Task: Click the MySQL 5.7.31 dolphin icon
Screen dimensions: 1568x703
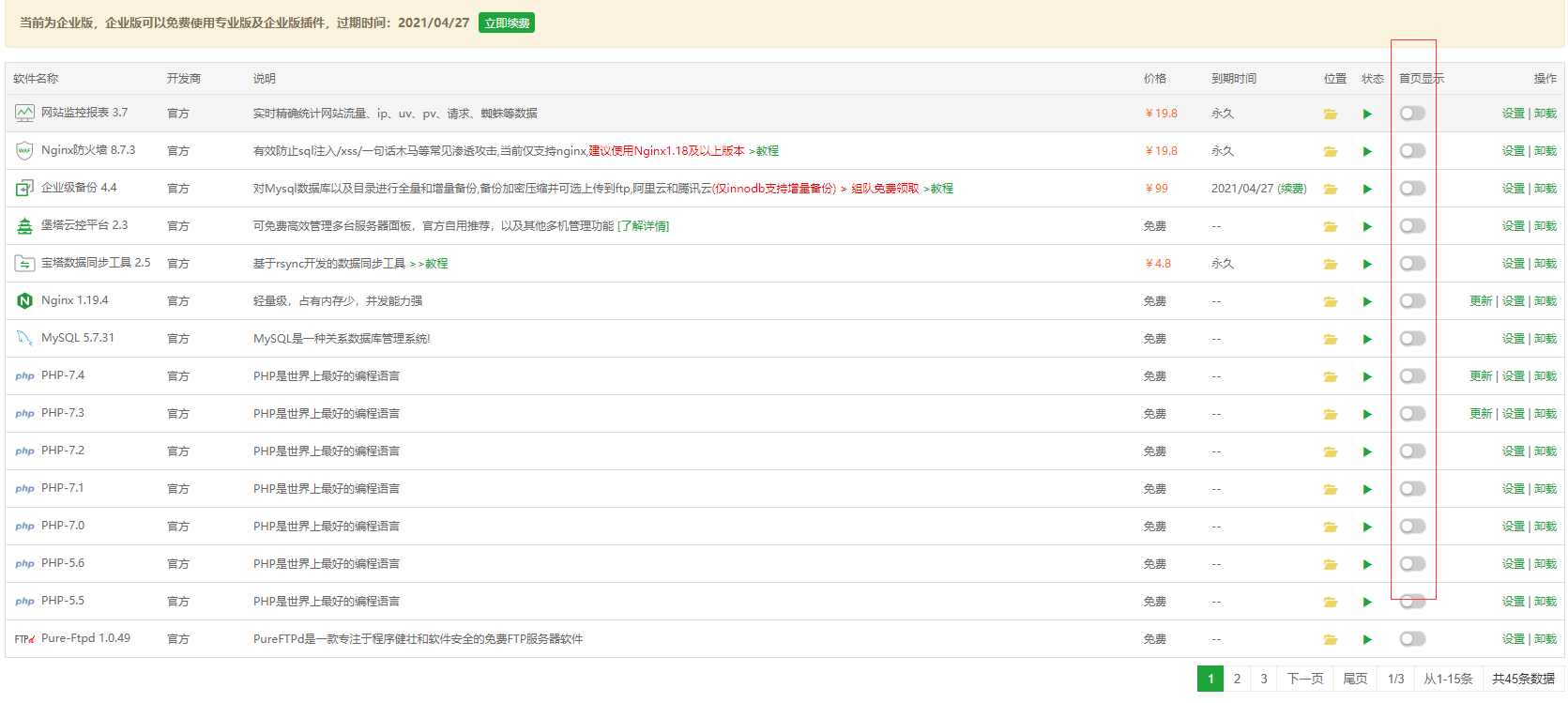Action: click(24, 338)
